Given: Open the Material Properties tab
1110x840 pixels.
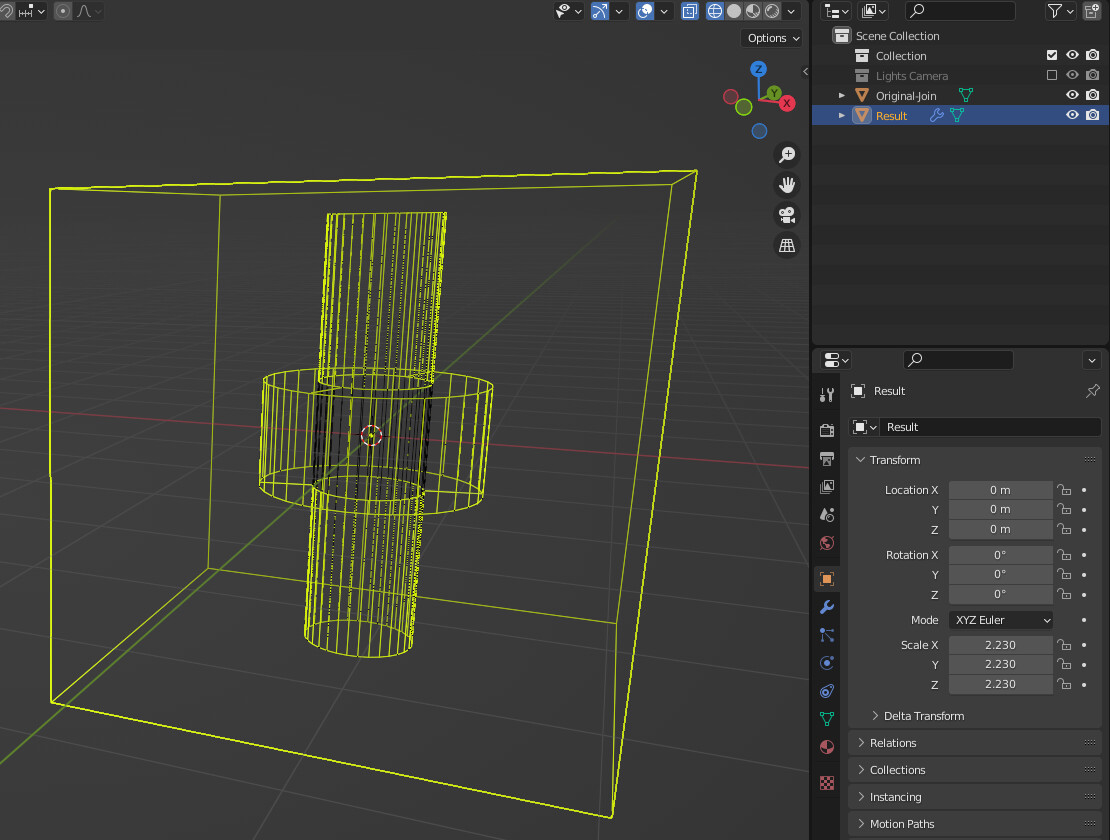Looking at the screenshot, I should [826, 747].
